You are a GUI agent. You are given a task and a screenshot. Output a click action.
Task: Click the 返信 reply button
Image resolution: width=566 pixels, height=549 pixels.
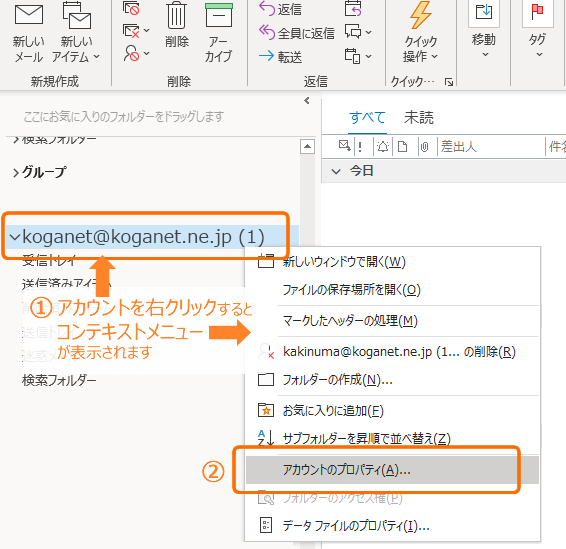point(280,9)
